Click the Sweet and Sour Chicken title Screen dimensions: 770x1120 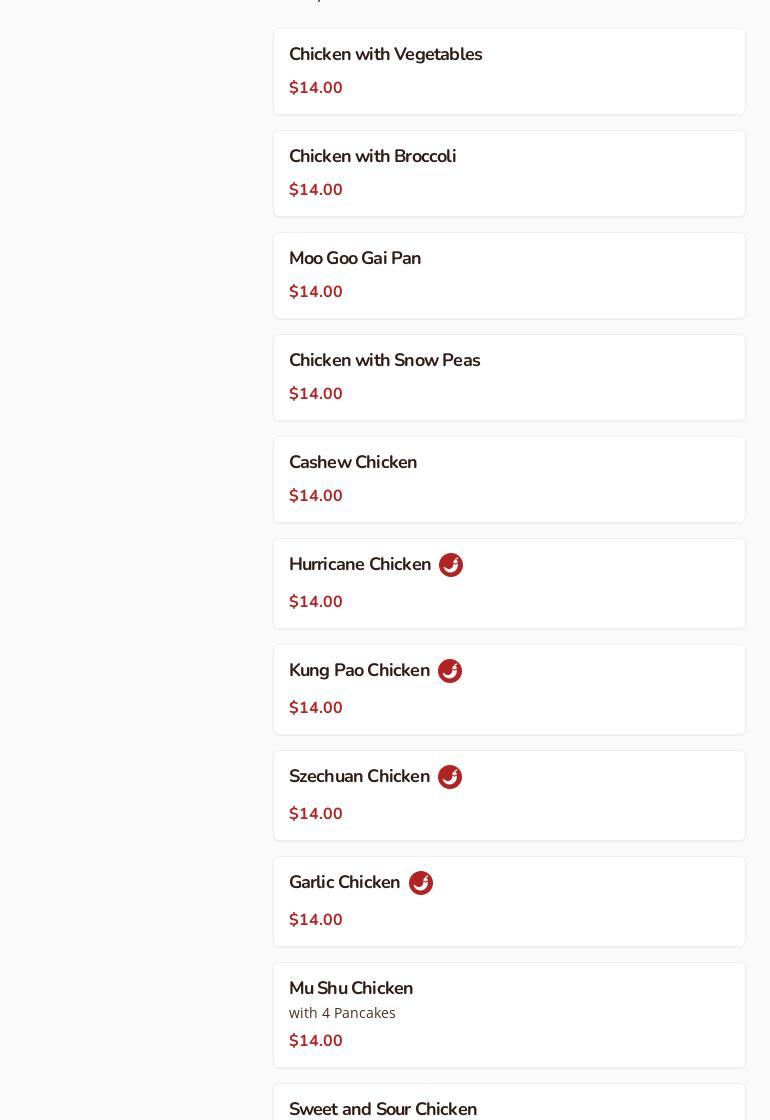383,1109
